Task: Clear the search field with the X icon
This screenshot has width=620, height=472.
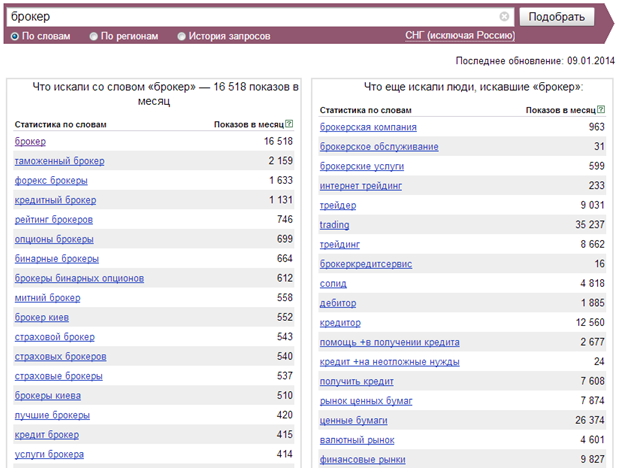Action: 504,17
